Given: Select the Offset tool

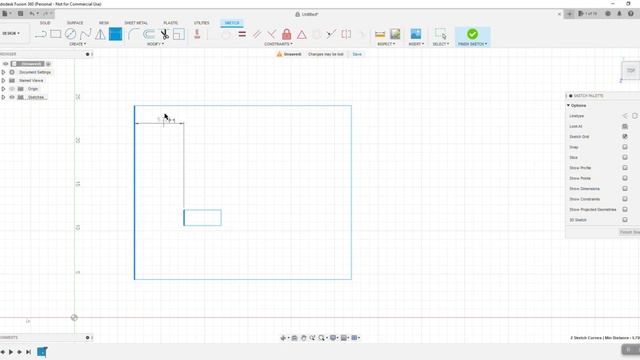Looking at the screenshot, I should pyautogui.click(x=149, y=34).
